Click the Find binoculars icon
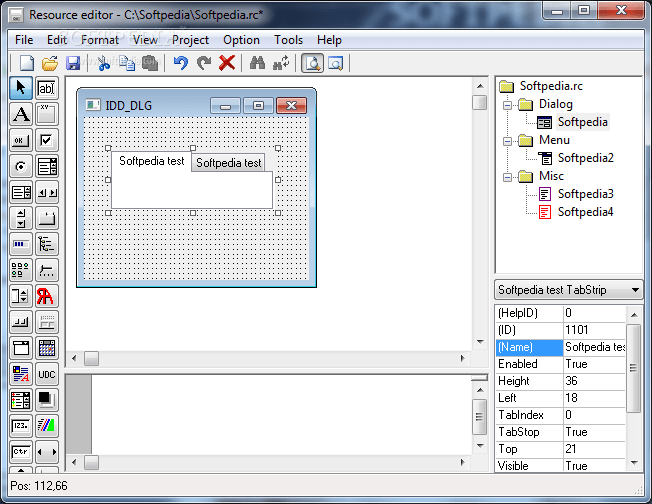 point(257,63)
